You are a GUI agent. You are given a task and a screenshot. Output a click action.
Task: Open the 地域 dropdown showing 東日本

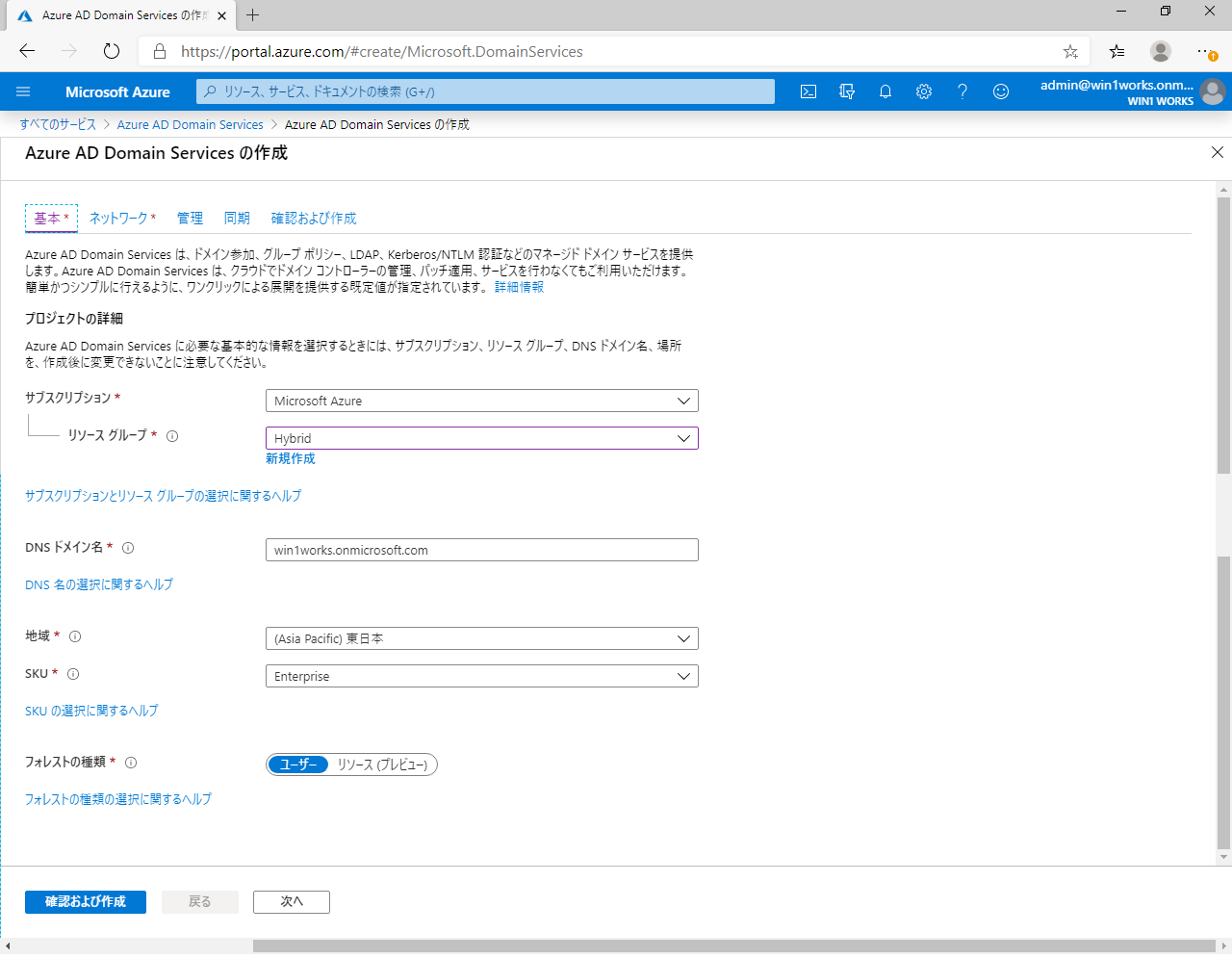[x=481, y=638]
